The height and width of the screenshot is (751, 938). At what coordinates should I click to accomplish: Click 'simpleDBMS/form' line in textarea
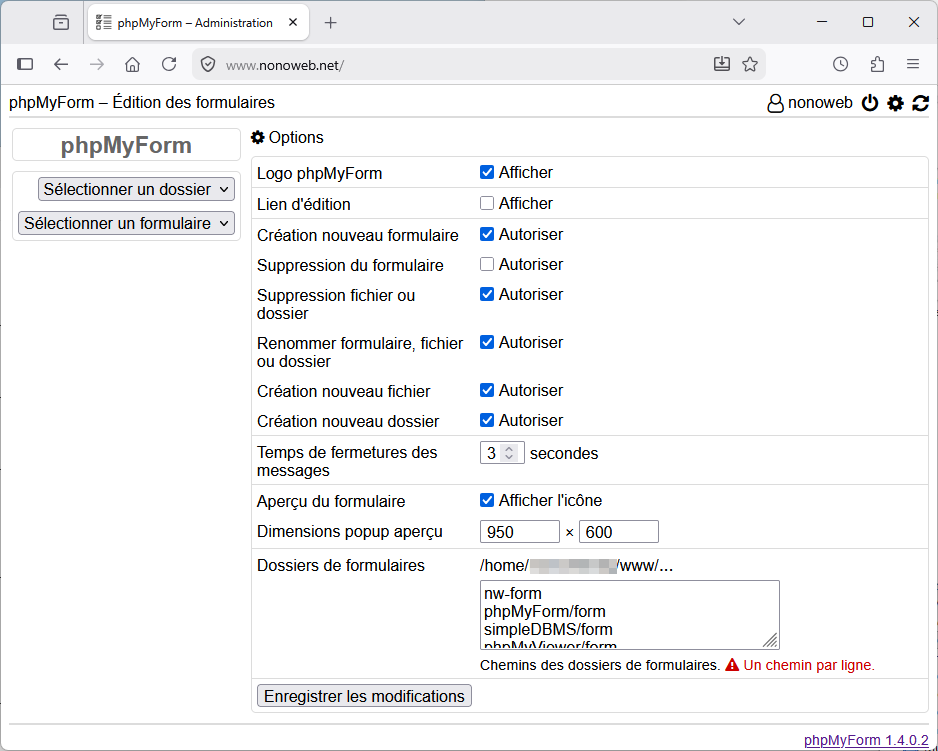pos(548,630)
